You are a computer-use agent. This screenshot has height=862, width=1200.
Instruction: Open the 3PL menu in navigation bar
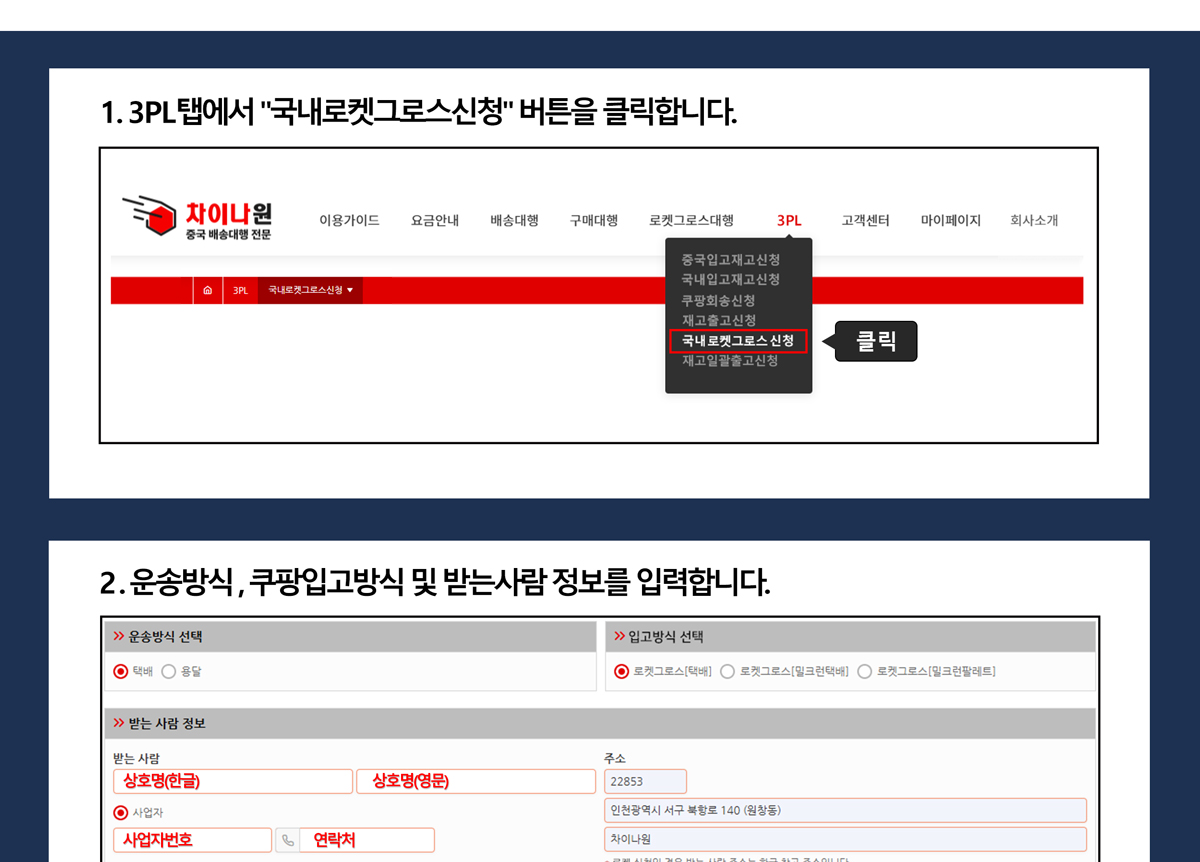coord(789,220)
